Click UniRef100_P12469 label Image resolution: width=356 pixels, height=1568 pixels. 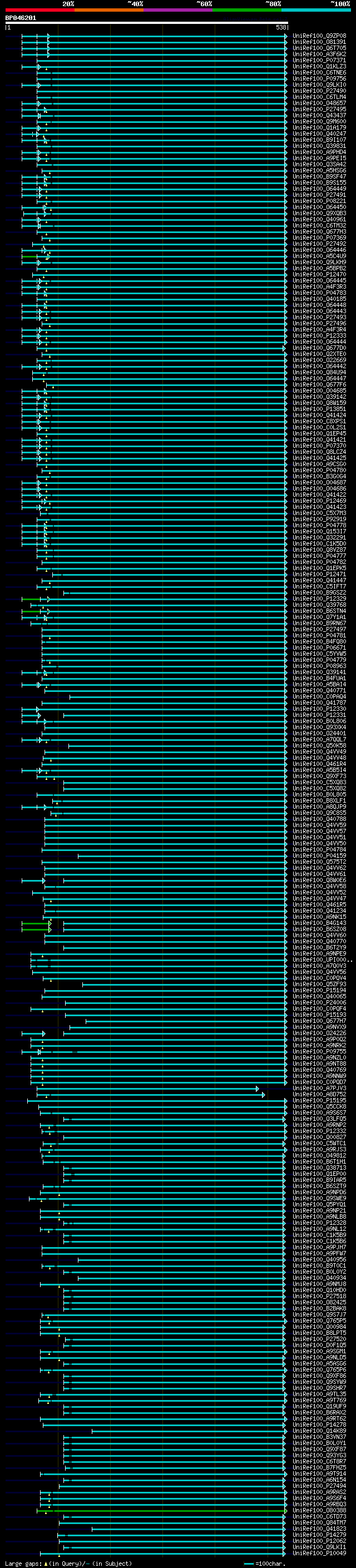click(x=319, y=501)
